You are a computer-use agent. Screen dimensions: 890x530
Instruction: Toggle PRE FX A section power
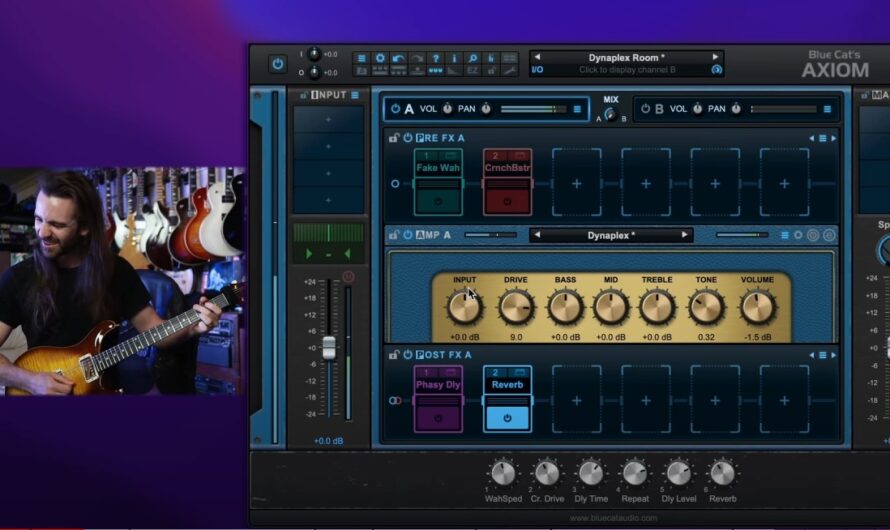tap(408, 138)
